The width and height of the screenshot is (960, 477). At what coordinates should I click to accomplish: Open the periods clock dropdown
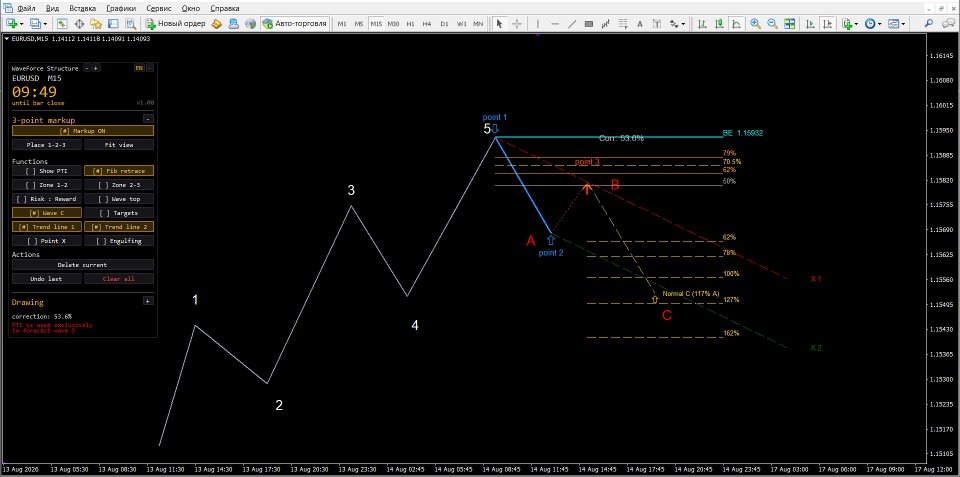pyautogui.click(x=880, y=23)
